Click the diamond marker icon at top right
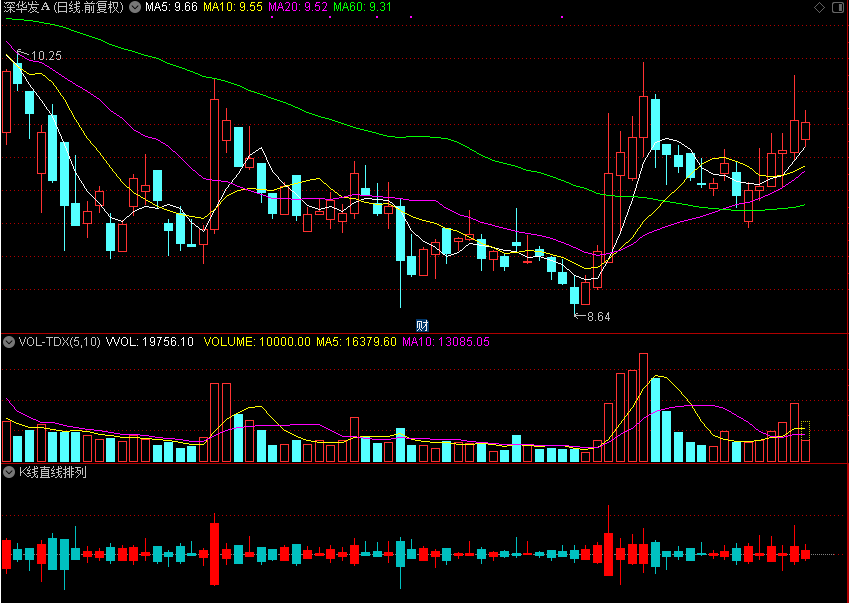 pyautogui.click(x=819, y=7)
